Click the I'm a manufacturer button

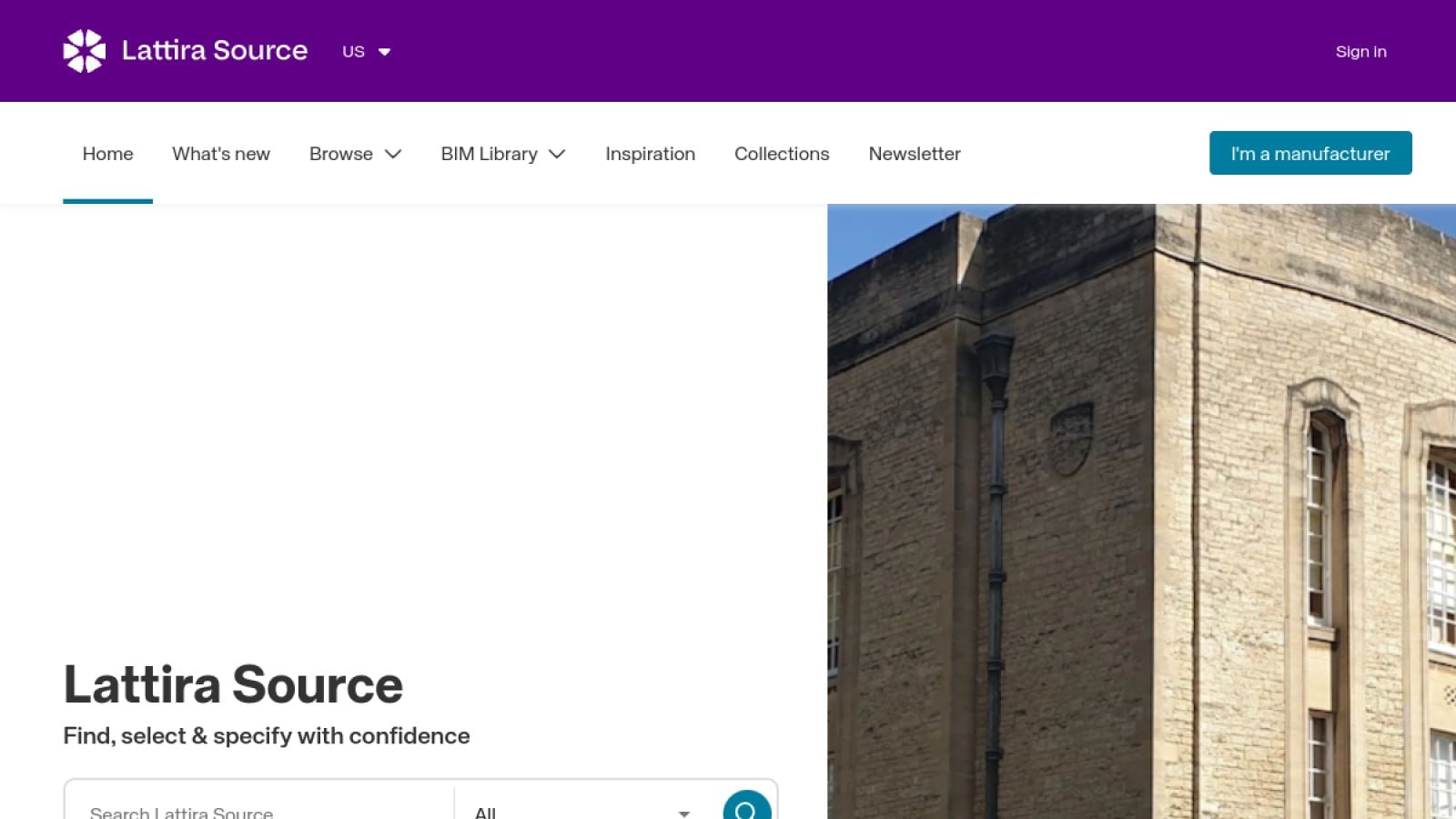tap(1310, 153)
